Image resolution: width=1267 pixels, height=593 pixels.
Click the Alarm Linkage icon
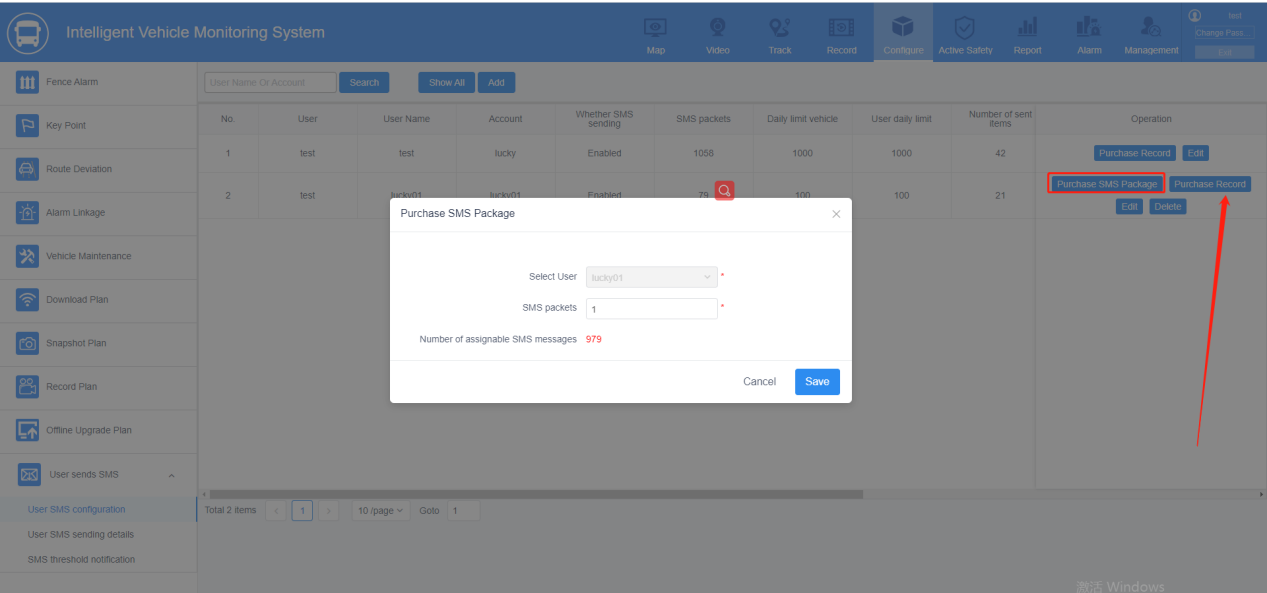click(27, 213)
